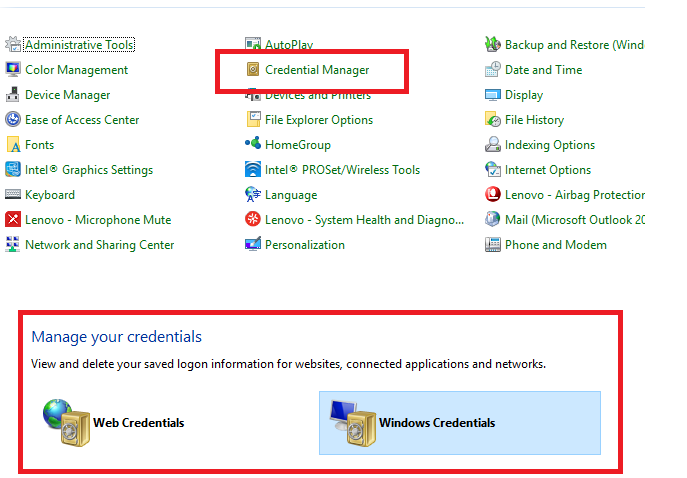687x478 pixels.
Task: Click the Date and Time clock icon
Action: [493, 69]
